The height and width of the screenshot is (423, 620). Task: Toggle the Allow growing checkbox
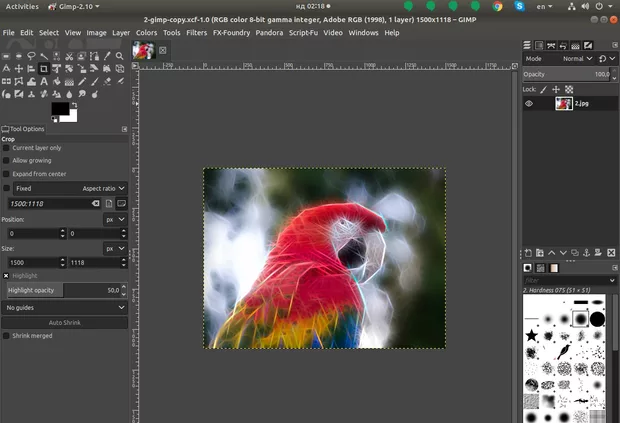[6, 160]
